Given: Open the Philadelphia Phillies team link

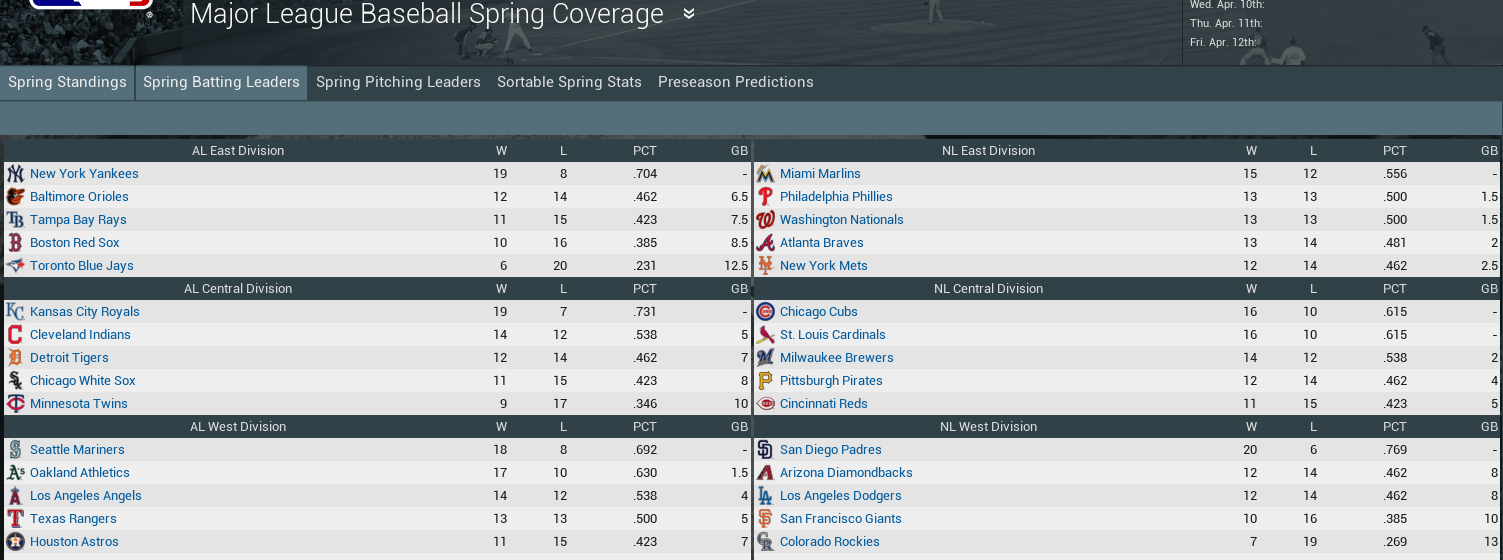Looking at the screenshot, I should pyautogui.click(x=836, y=197).
